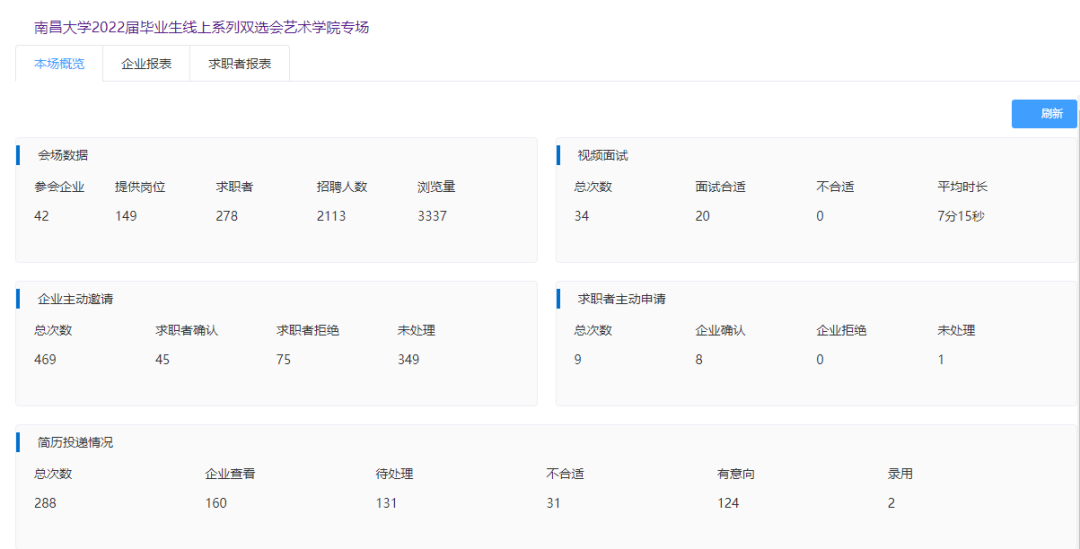Select the 提供岗位 value 149
Image resolution: width=1080 pixels, height=549 pixels.
pos(126,216)
